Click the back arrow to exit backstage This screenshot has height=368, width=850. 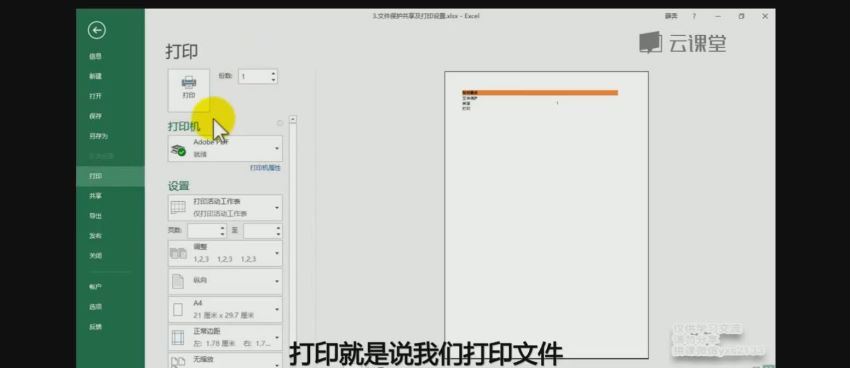tap(96, 30)
